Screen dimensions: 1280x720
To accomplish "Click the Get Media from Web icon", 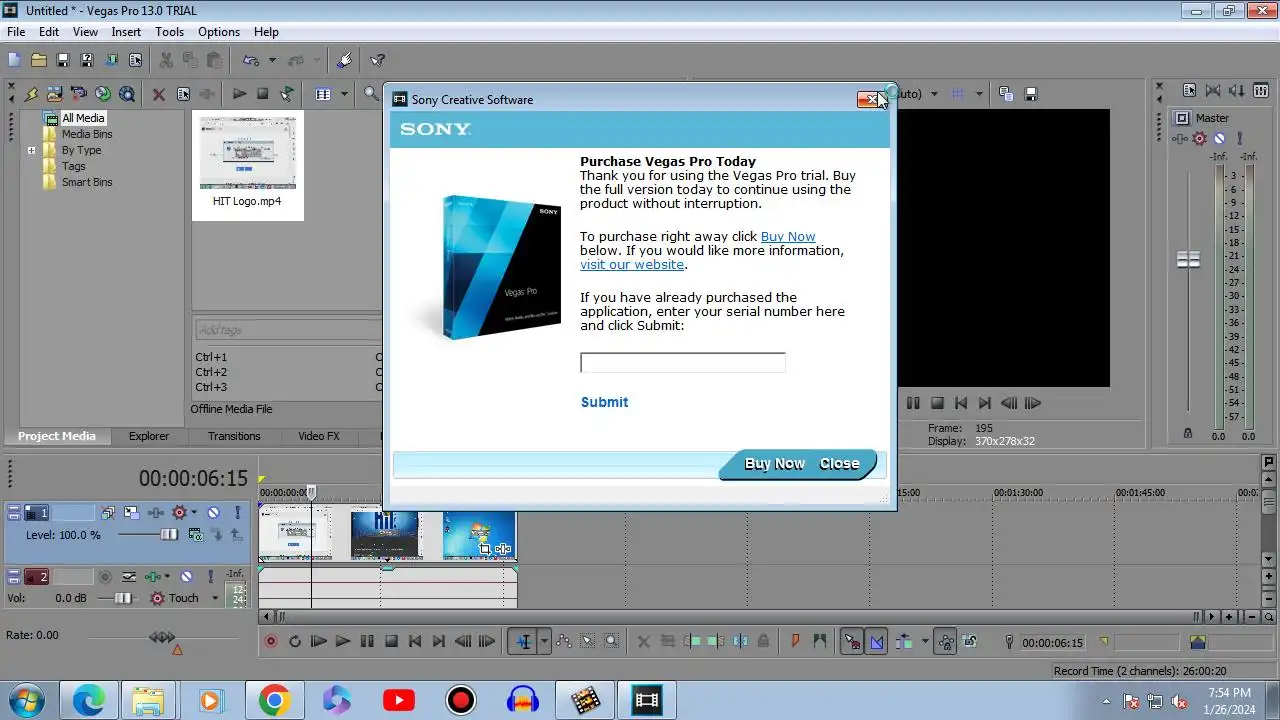I will pos(127,94).
